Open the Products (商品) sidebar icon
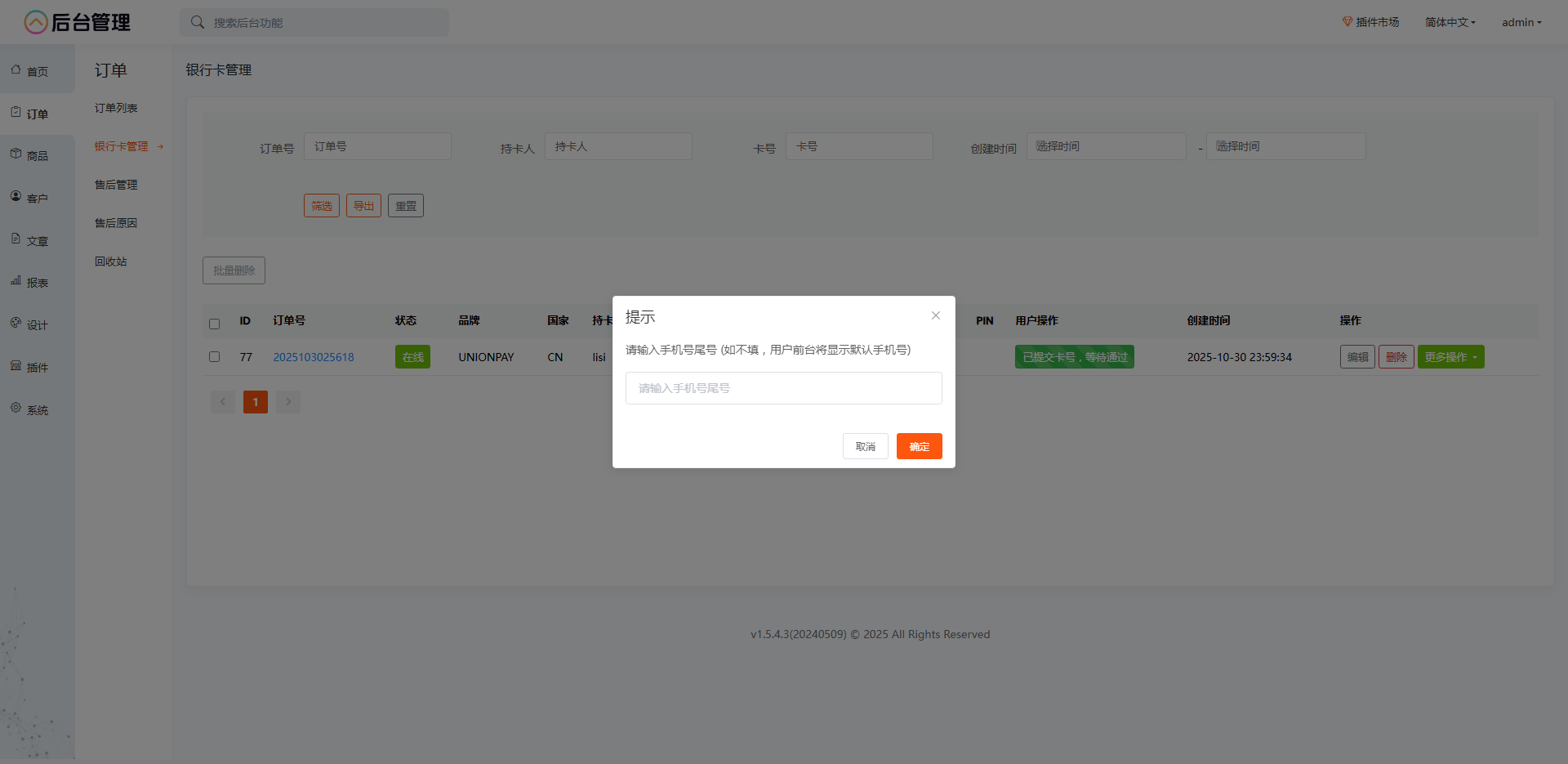 (x=16, y=154)
